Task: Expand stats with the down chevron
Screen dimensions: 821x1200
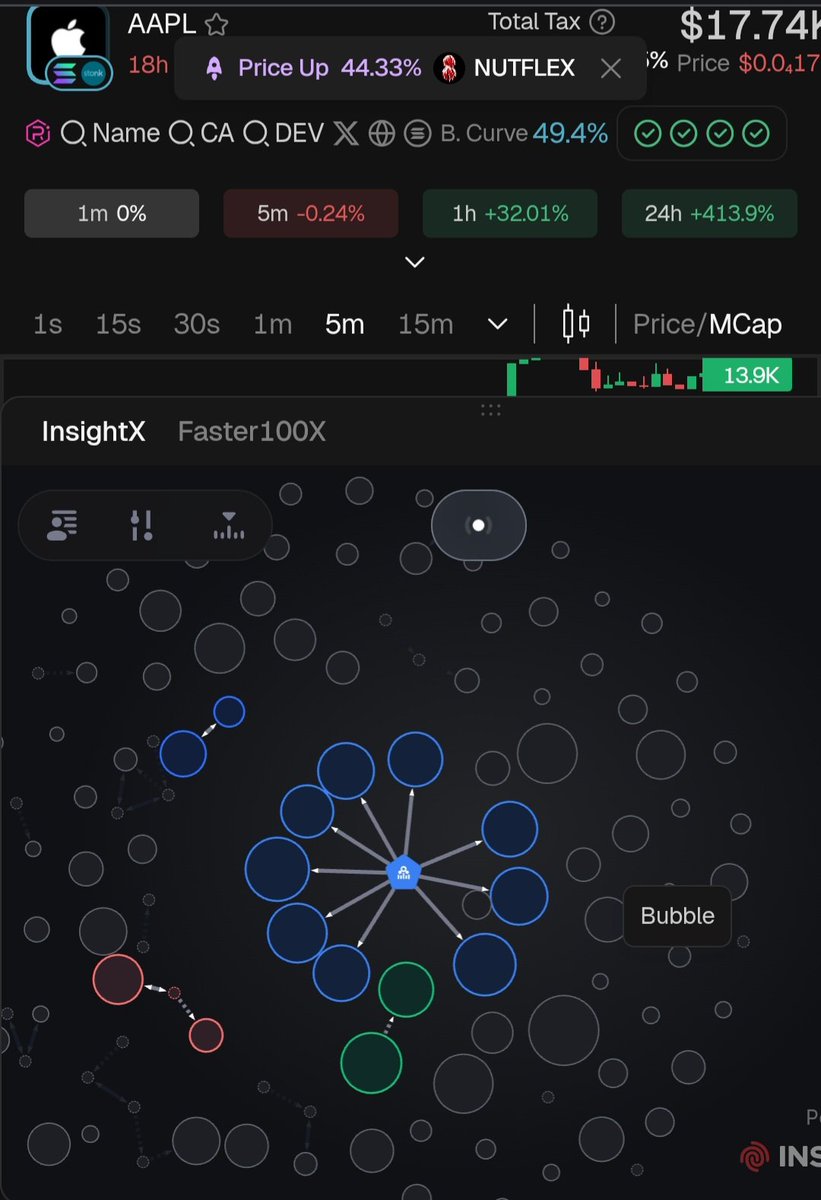Action: point(415,262)
